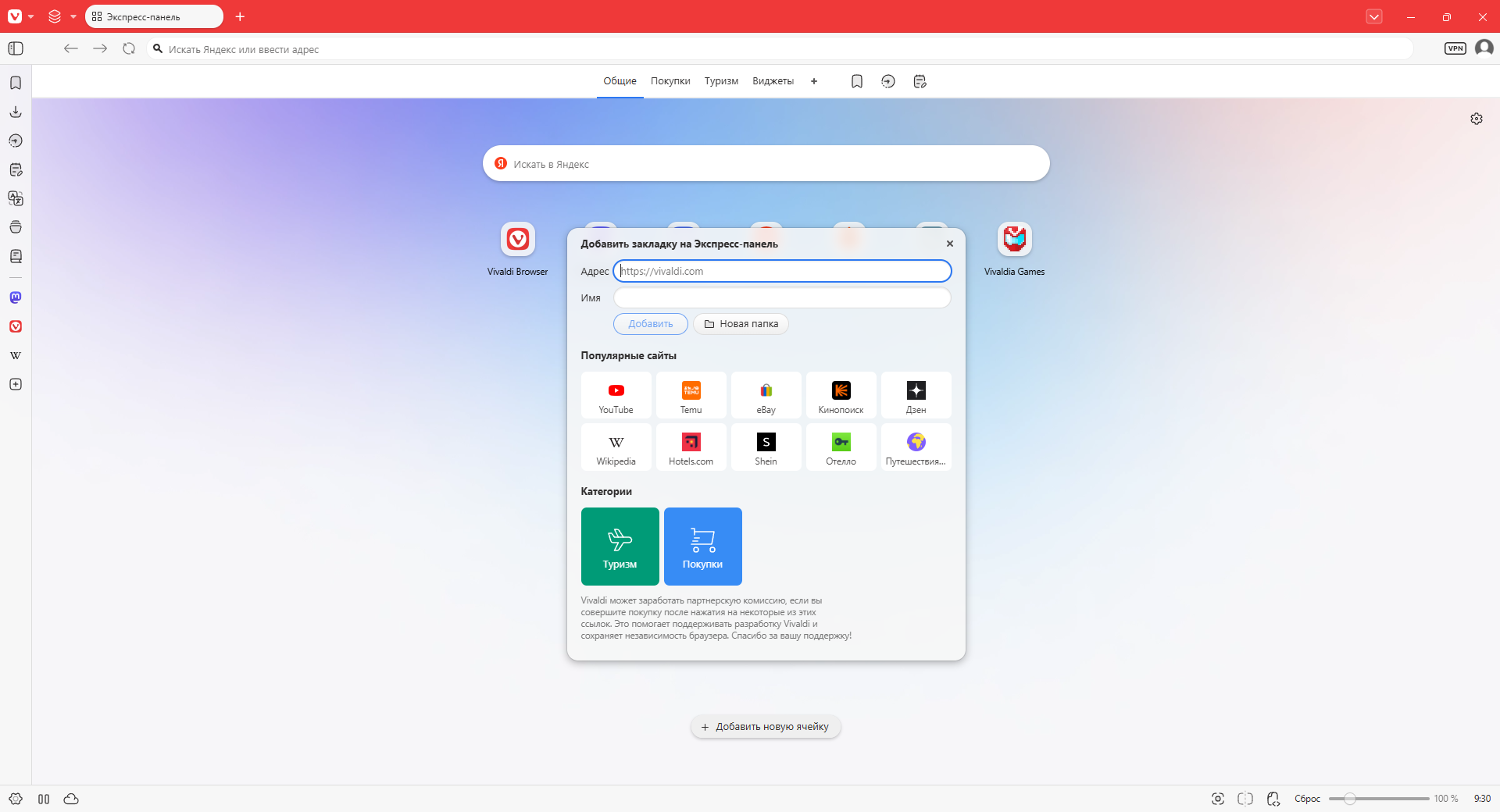Switch to the Виджеты tab
Screen dimensions: 1500x812
tap(773, 81)
